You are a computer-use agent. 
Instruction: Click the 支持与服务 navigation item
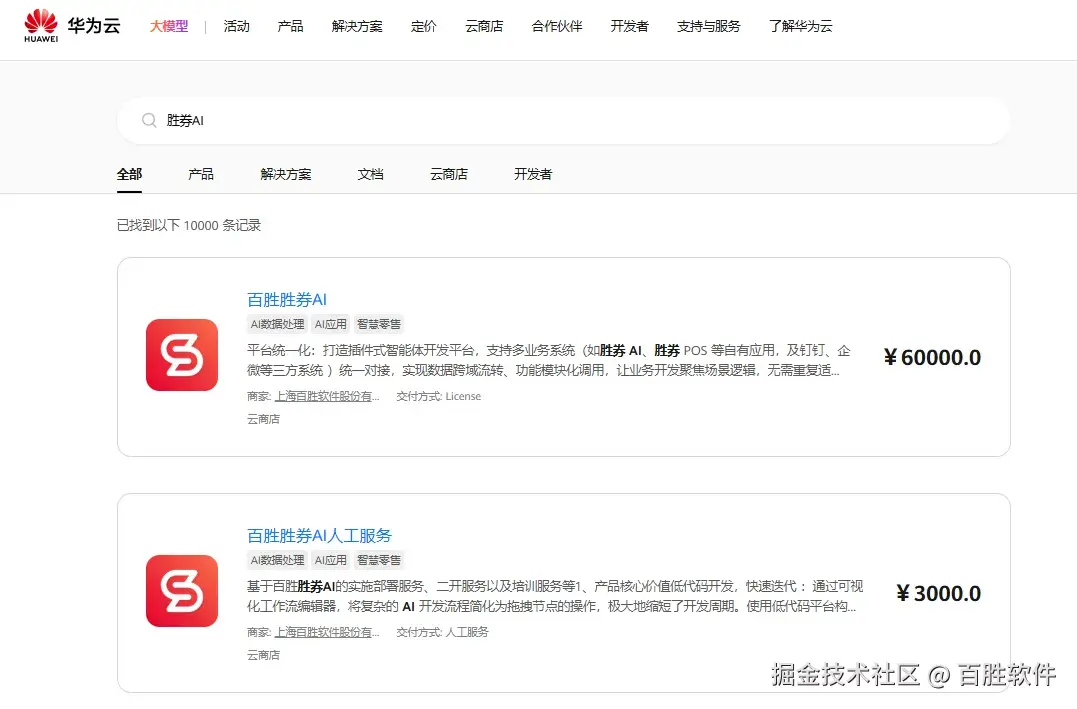(x=708, y=27)
